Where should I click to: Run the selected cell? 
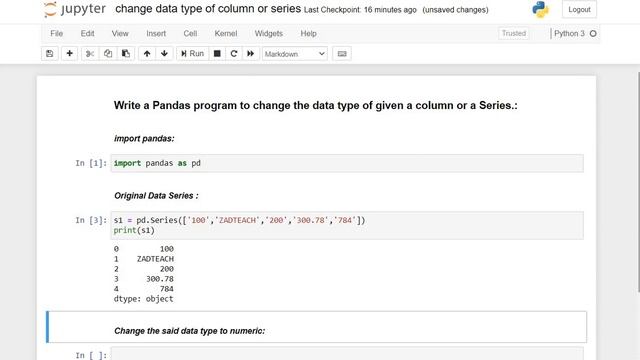coord(192,54)
